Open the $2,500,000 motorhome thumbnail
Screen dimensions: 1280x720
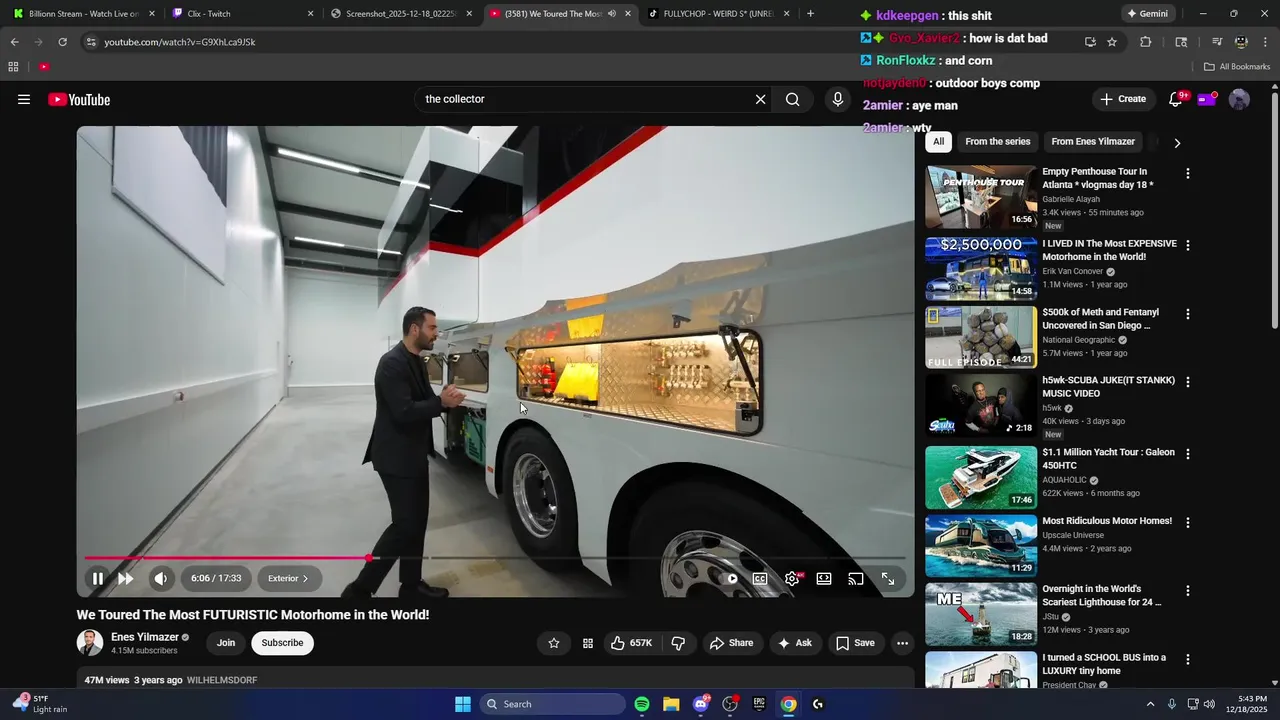[x=981, y=268]
